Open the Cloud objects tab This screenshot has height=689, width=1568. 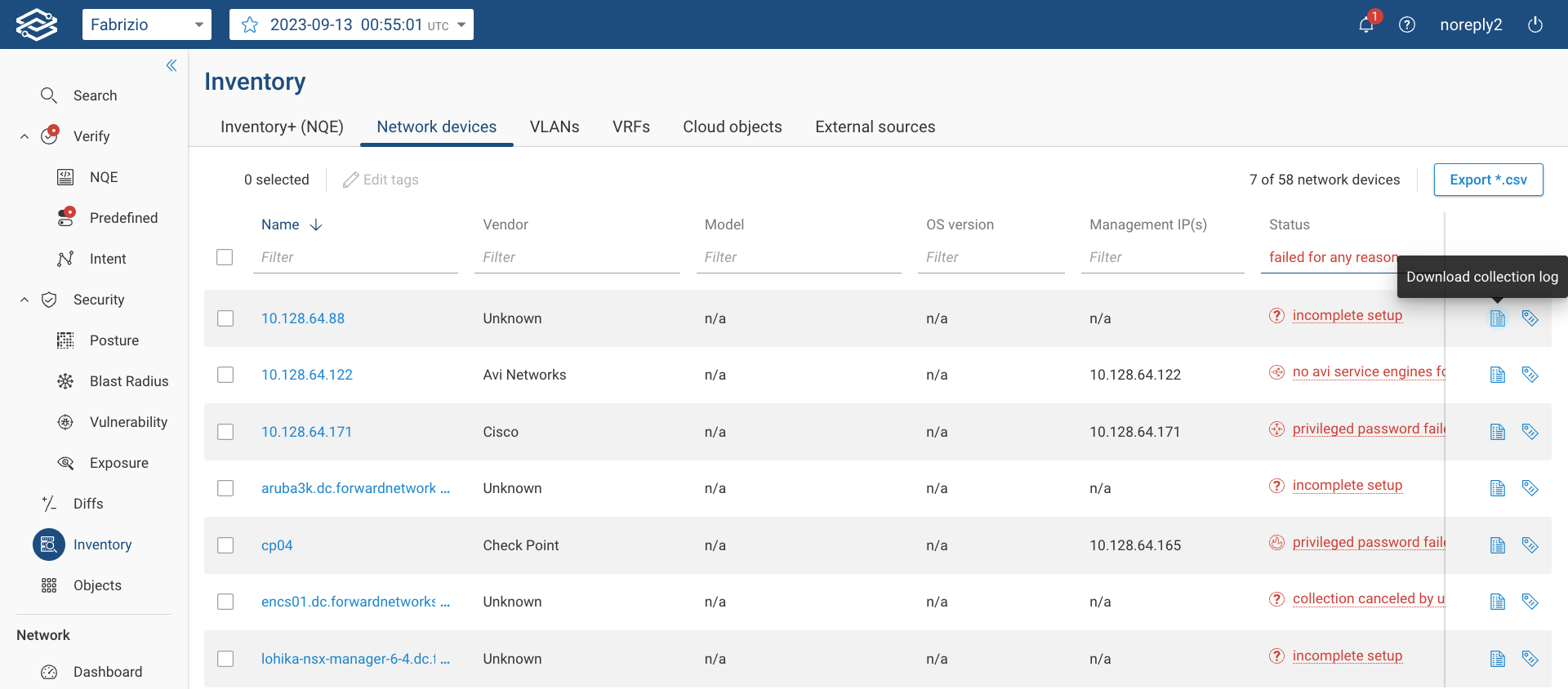click(x=732, y=127)
